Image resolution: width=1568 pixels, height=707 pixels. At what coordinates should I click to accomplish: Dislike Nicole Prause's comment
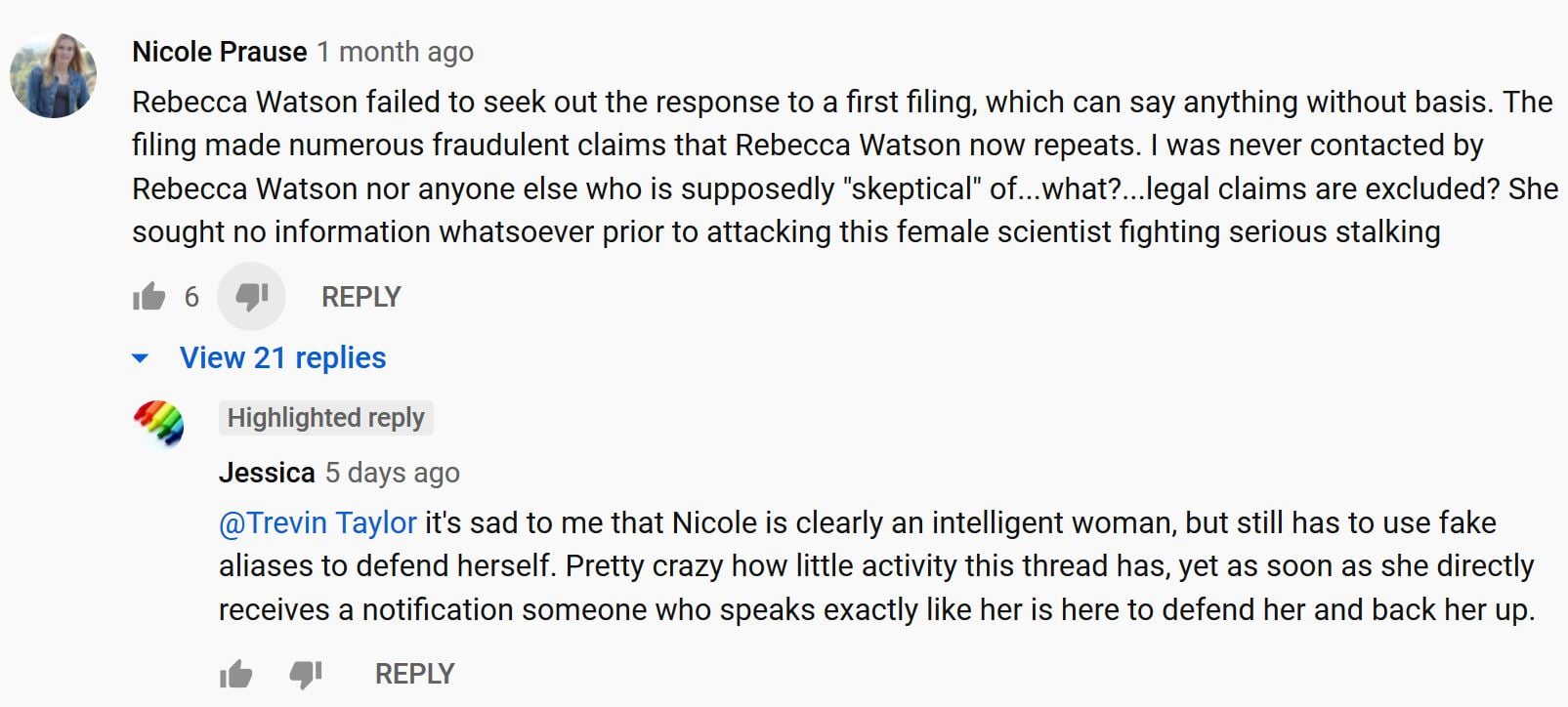click(x=251, y=296)
